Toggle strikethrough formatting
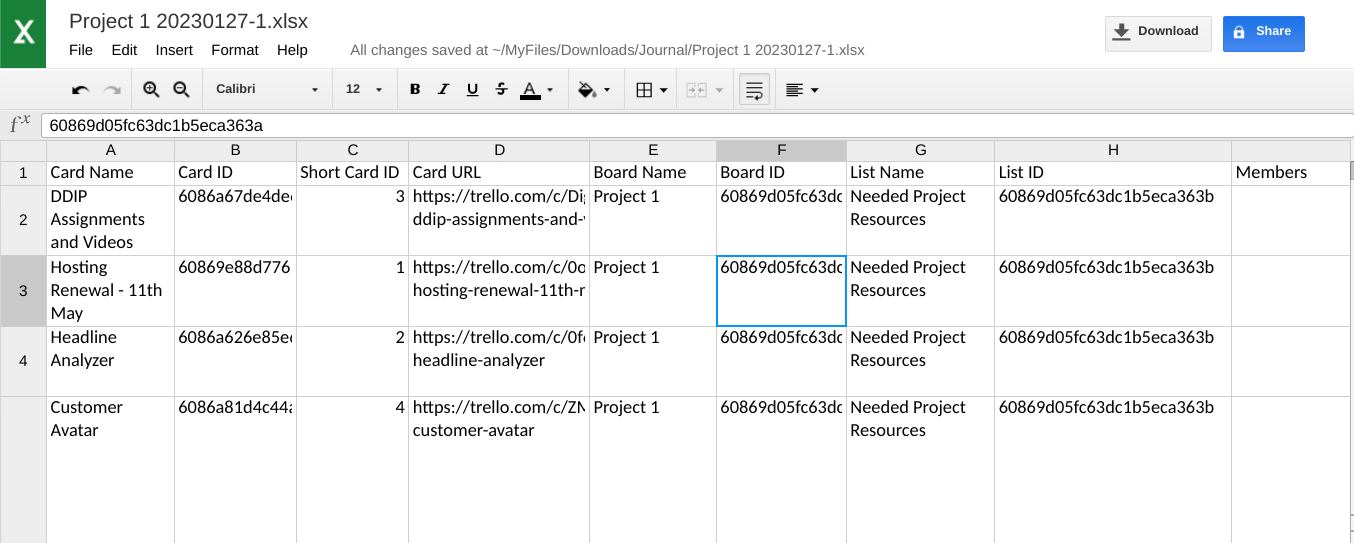The height and width of the screenshot is (543, 1354). pyautogui.click(x=501, y=89)
